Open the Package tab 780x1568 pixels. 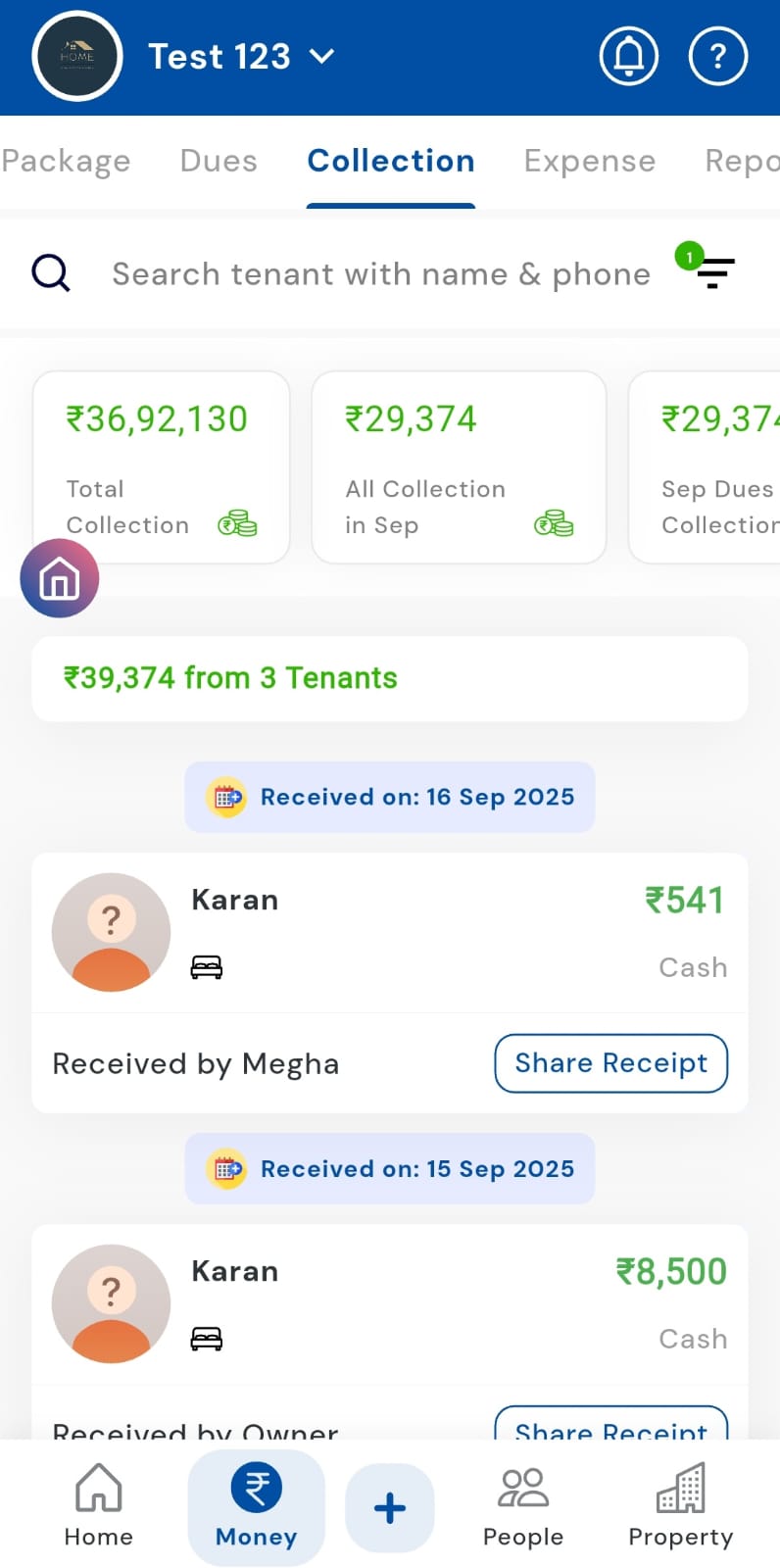tap(65, 161)
